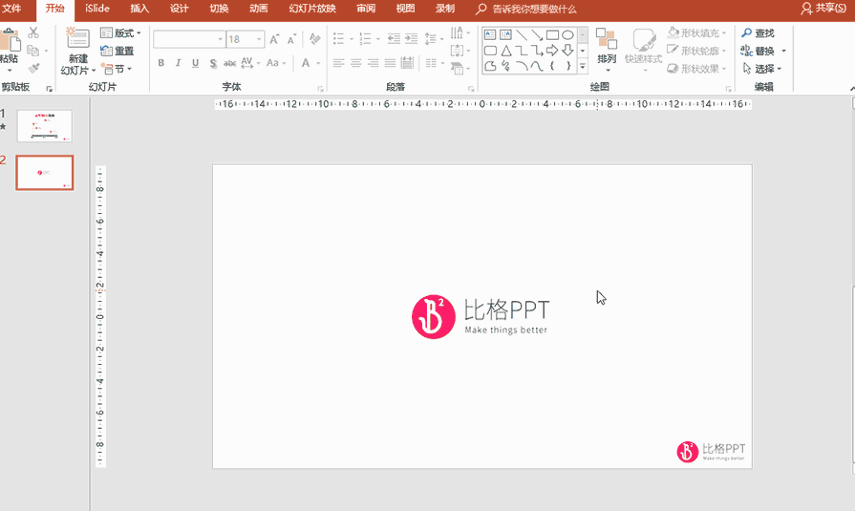Increase font size with the larger A icon
The height and width of the screenshot is (511, 855).
274,40
